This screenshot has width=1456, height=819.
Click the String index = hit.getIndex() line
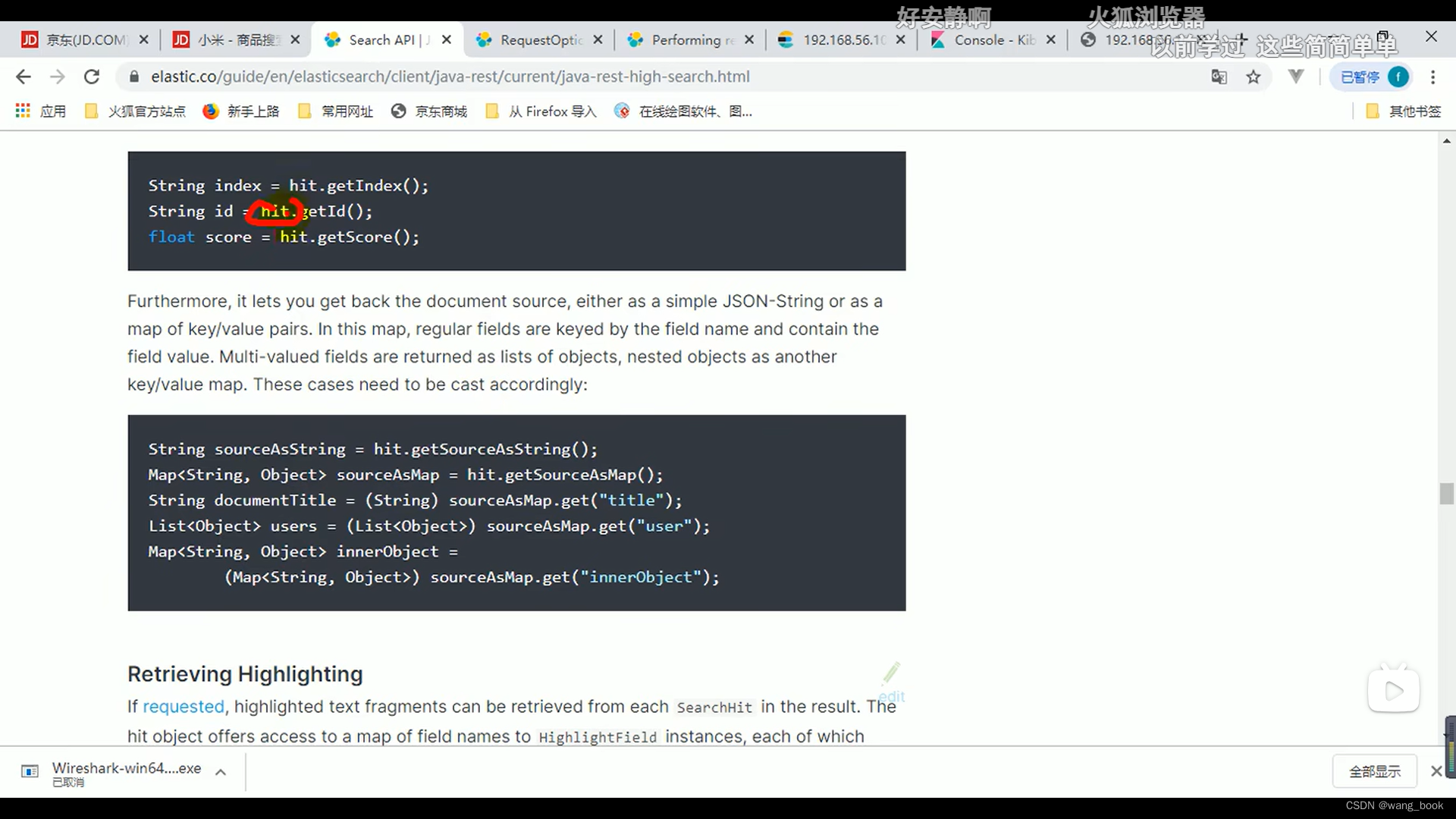pyautogui.click(x=288, y=185)
